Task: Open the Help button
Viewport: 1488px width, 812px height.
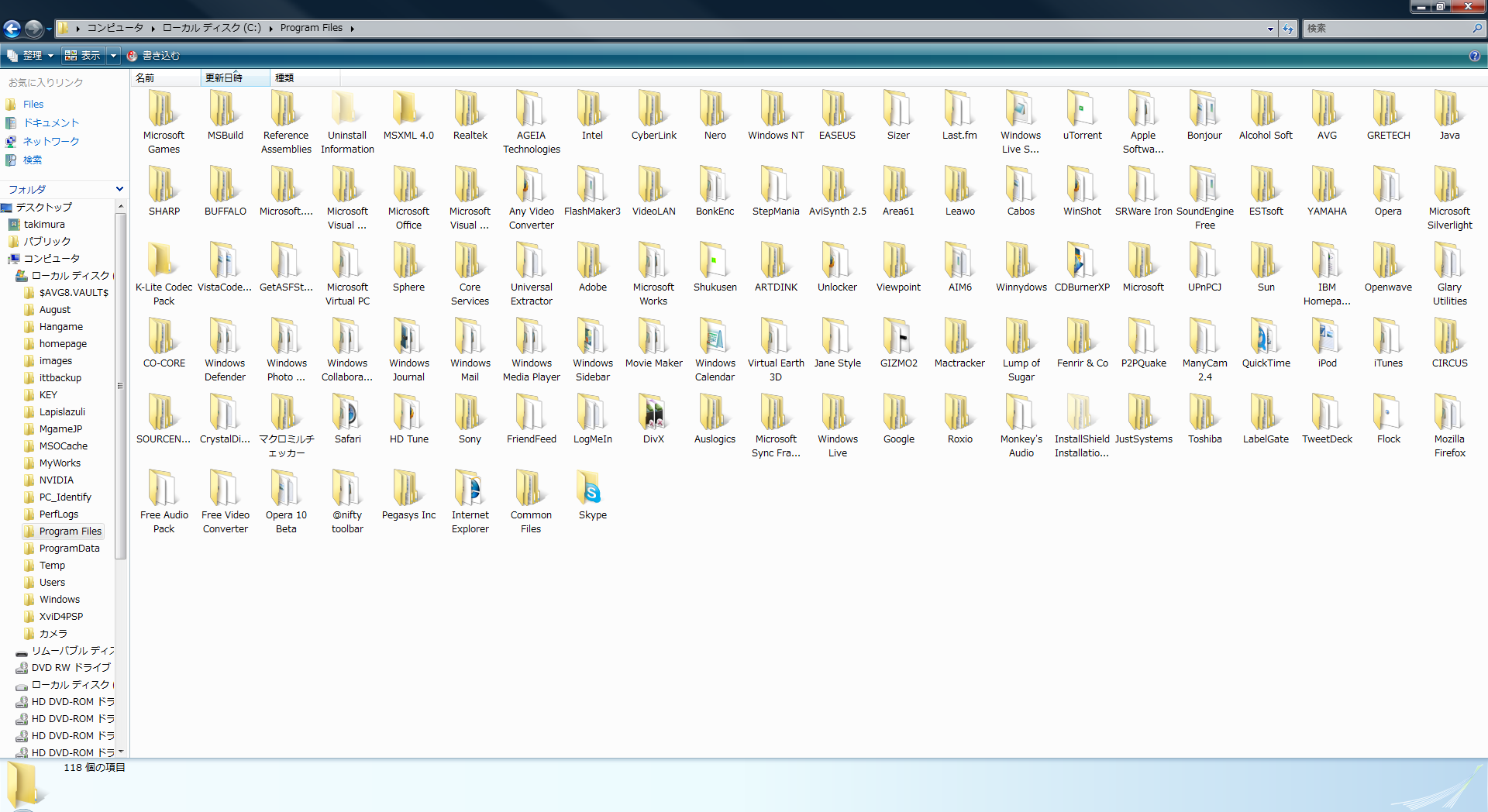Action: (1474, 56)
